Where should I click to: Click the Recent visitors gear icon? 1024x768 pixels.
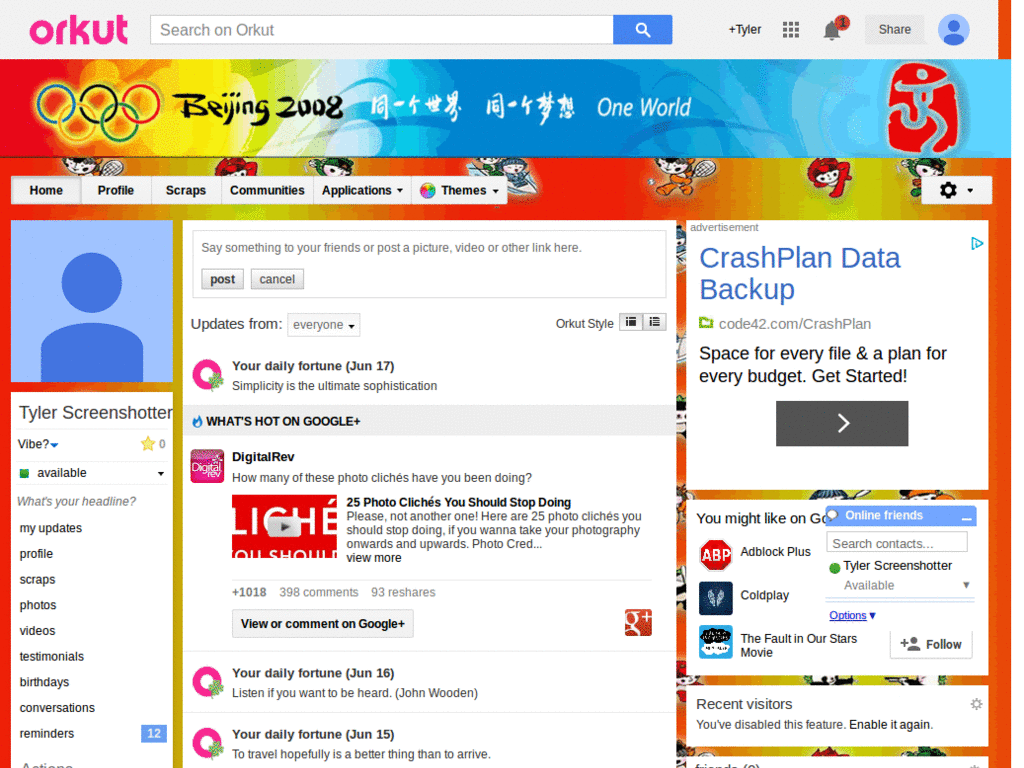tap(976, 704)
